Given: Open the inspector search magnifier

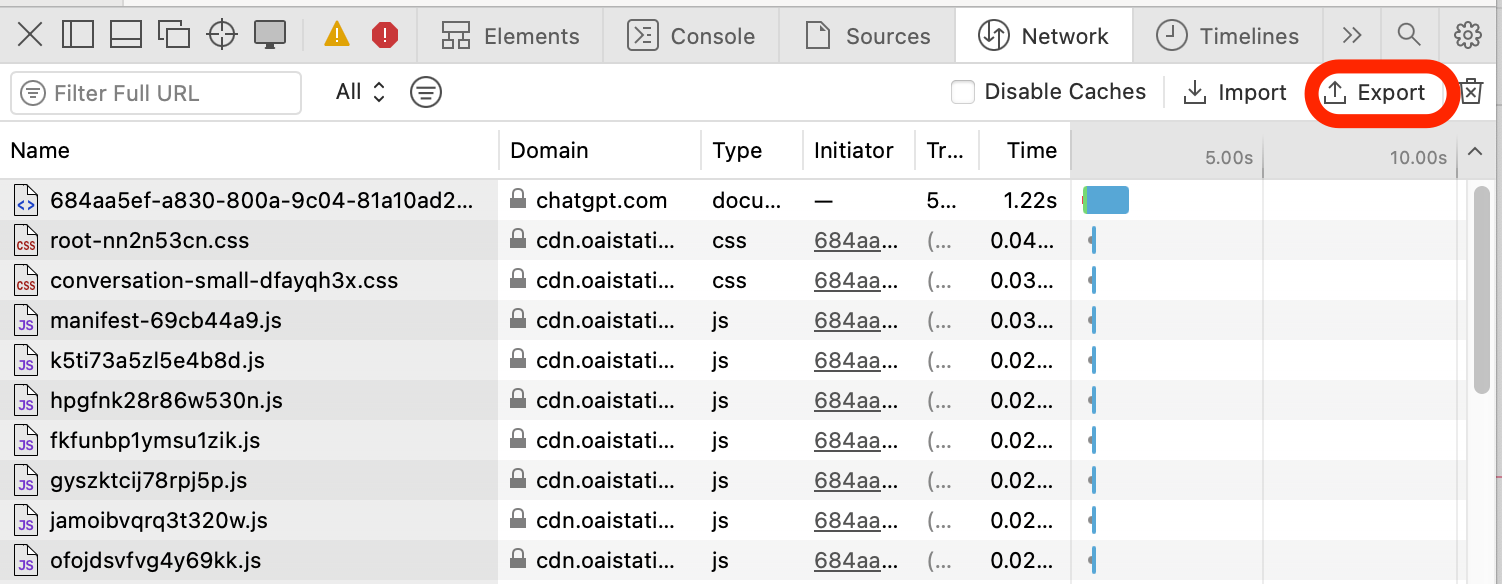Looking at the screenshot, I should tap(1409, 35).
